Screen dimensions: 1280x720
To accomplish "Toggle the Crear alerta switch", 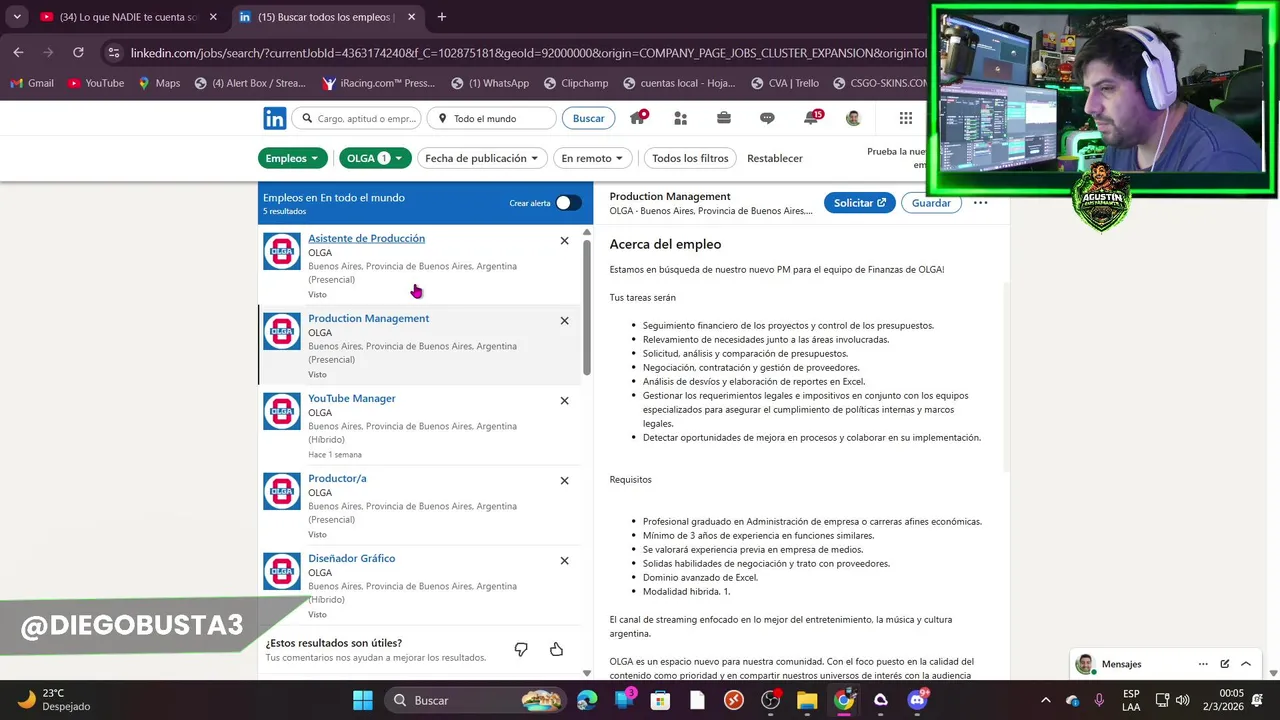I will click(567, 203).
